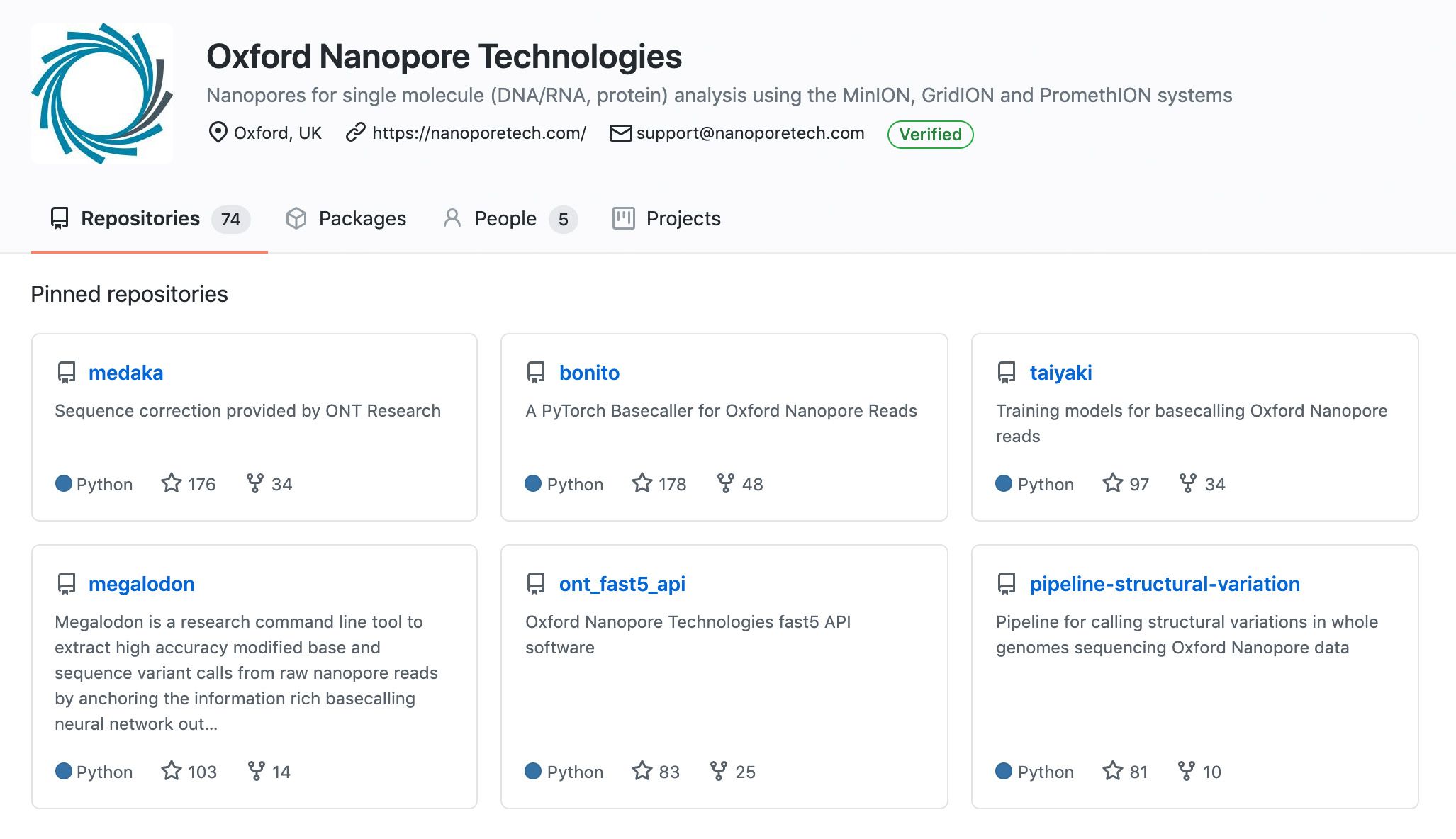Click the Oxford Nanopore Technologies organization avatar
The height and width of the screenshot is (839, 1456).
coord(101,93)
